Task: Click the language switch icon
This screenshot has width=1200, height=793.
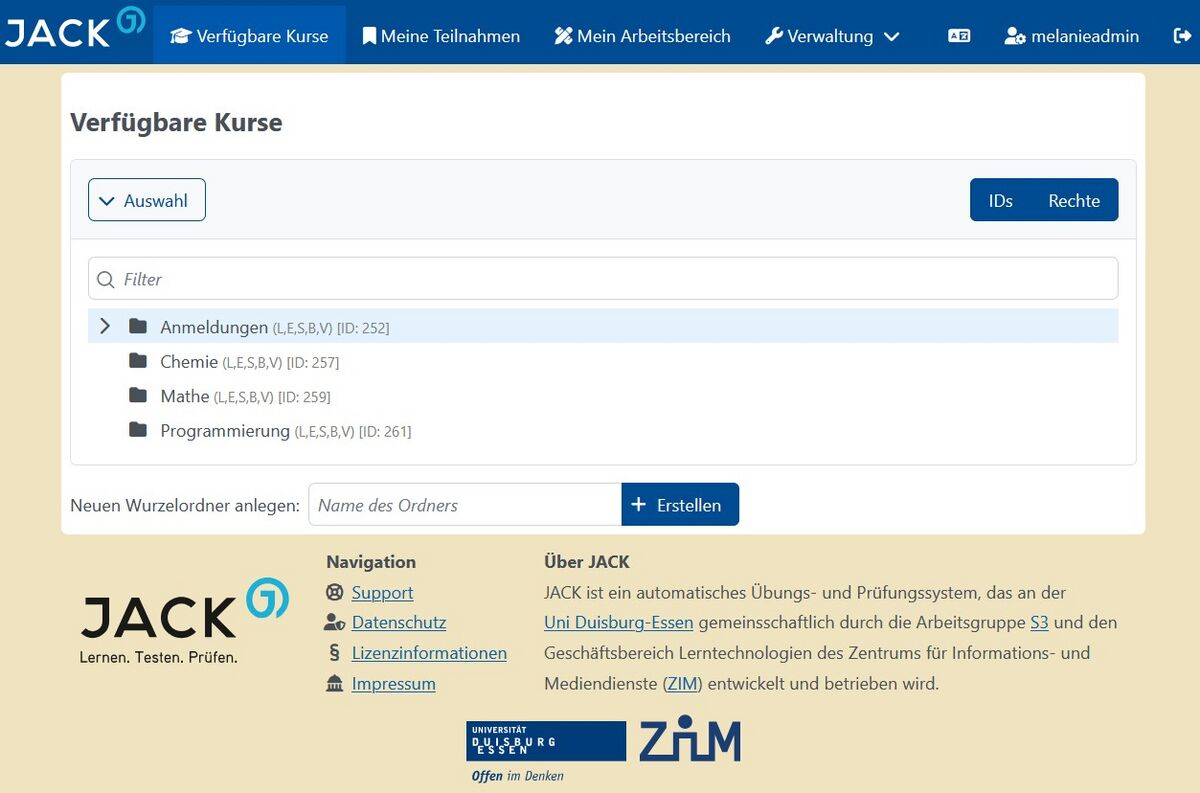Action: click(959, 36)
